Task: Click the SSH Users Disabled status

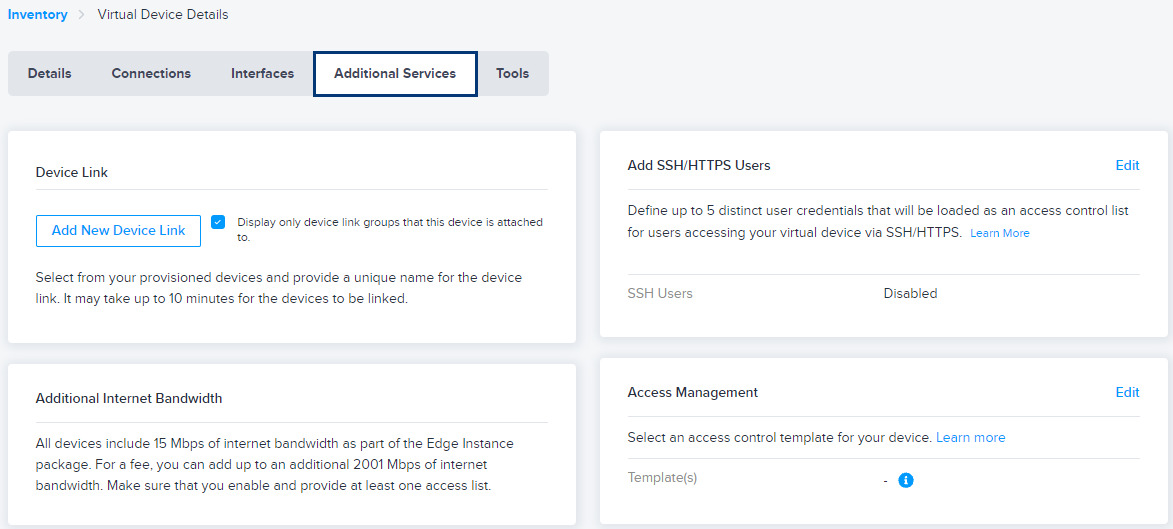Action: click(x=910, y=293)
